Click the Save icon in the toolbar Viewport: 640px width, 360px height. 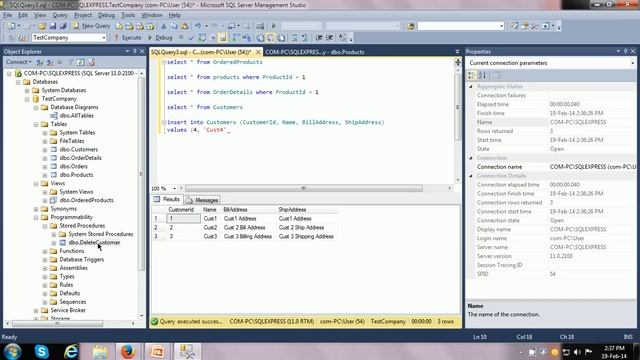click(52, 26)
